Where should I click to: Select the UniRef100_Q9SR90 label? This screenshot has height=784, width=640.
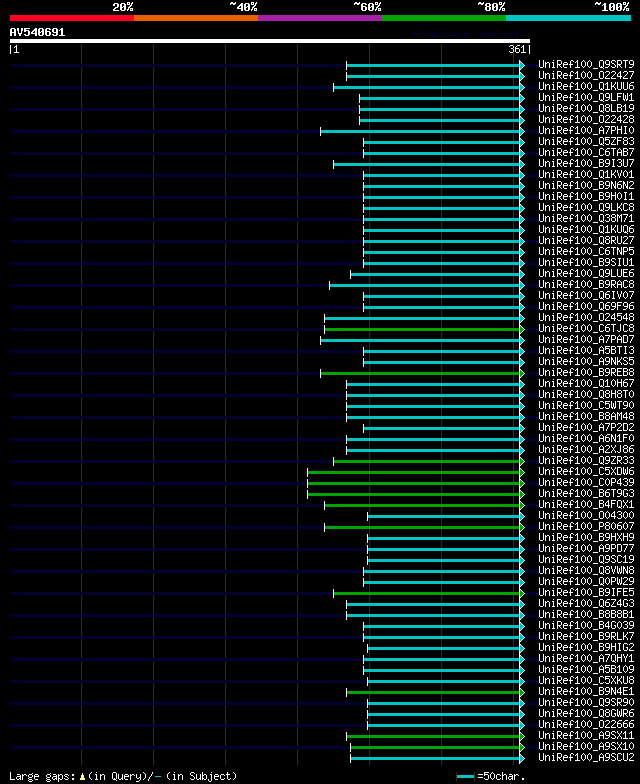click(x=586, y=702)
